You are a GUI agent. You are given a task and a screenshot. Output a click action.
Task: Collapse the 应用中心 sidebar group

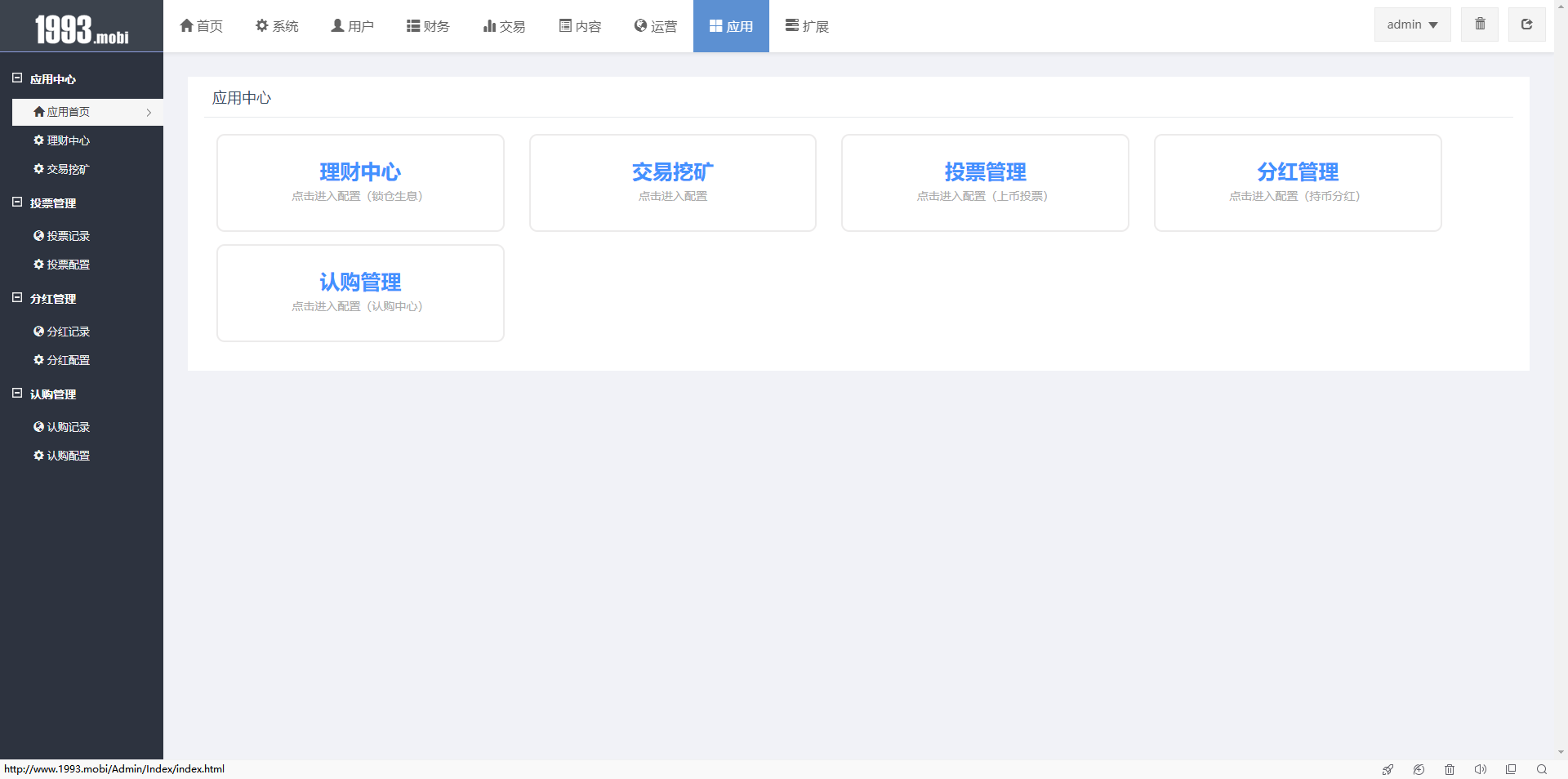(x=17, y=78)
